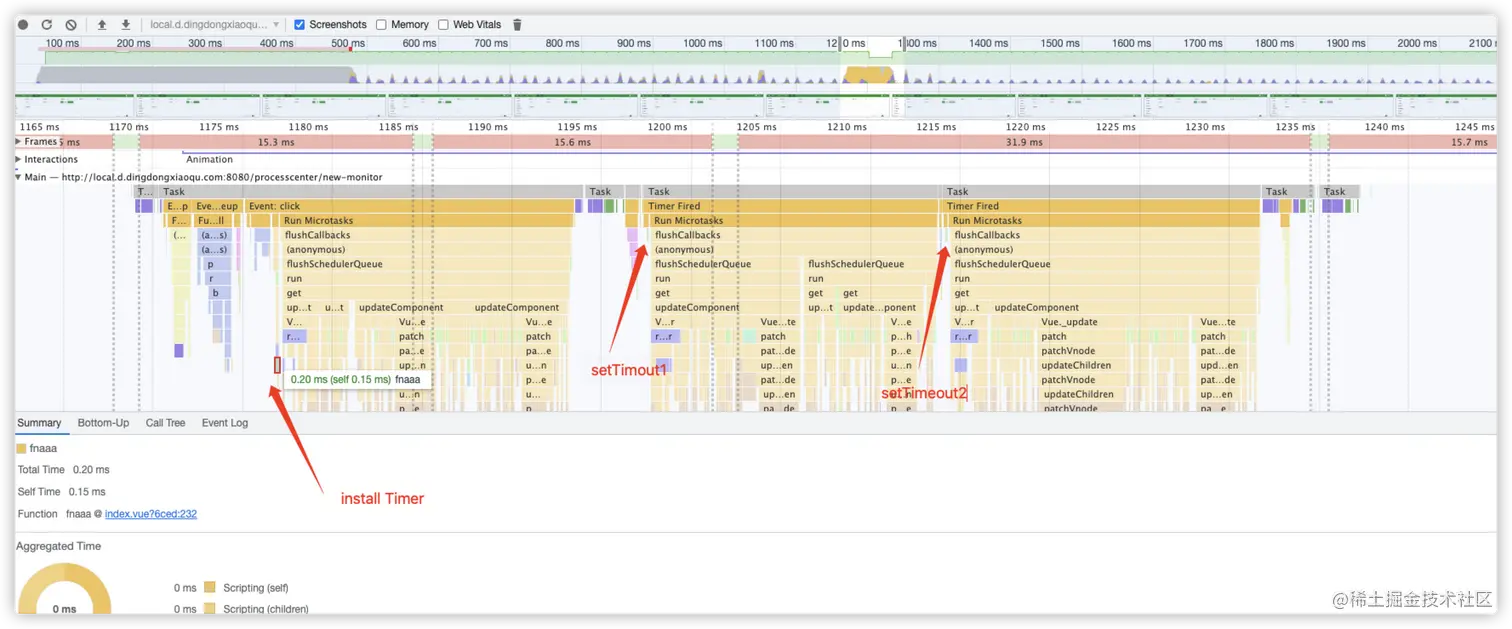Enable the Memory checkbox
The width and height of the screenshot is (1512, 629).
381,25
